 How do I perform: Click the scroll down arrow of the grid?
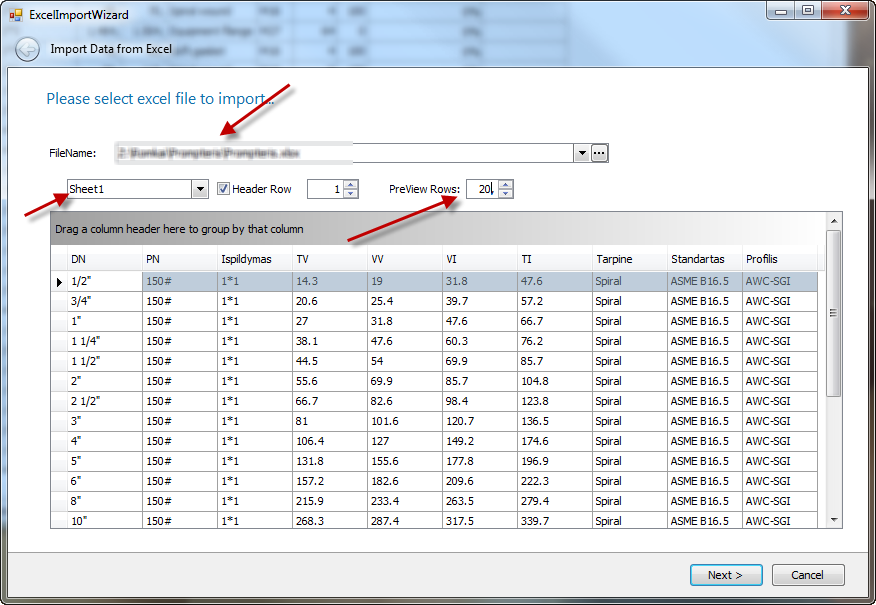click(834, 520)
